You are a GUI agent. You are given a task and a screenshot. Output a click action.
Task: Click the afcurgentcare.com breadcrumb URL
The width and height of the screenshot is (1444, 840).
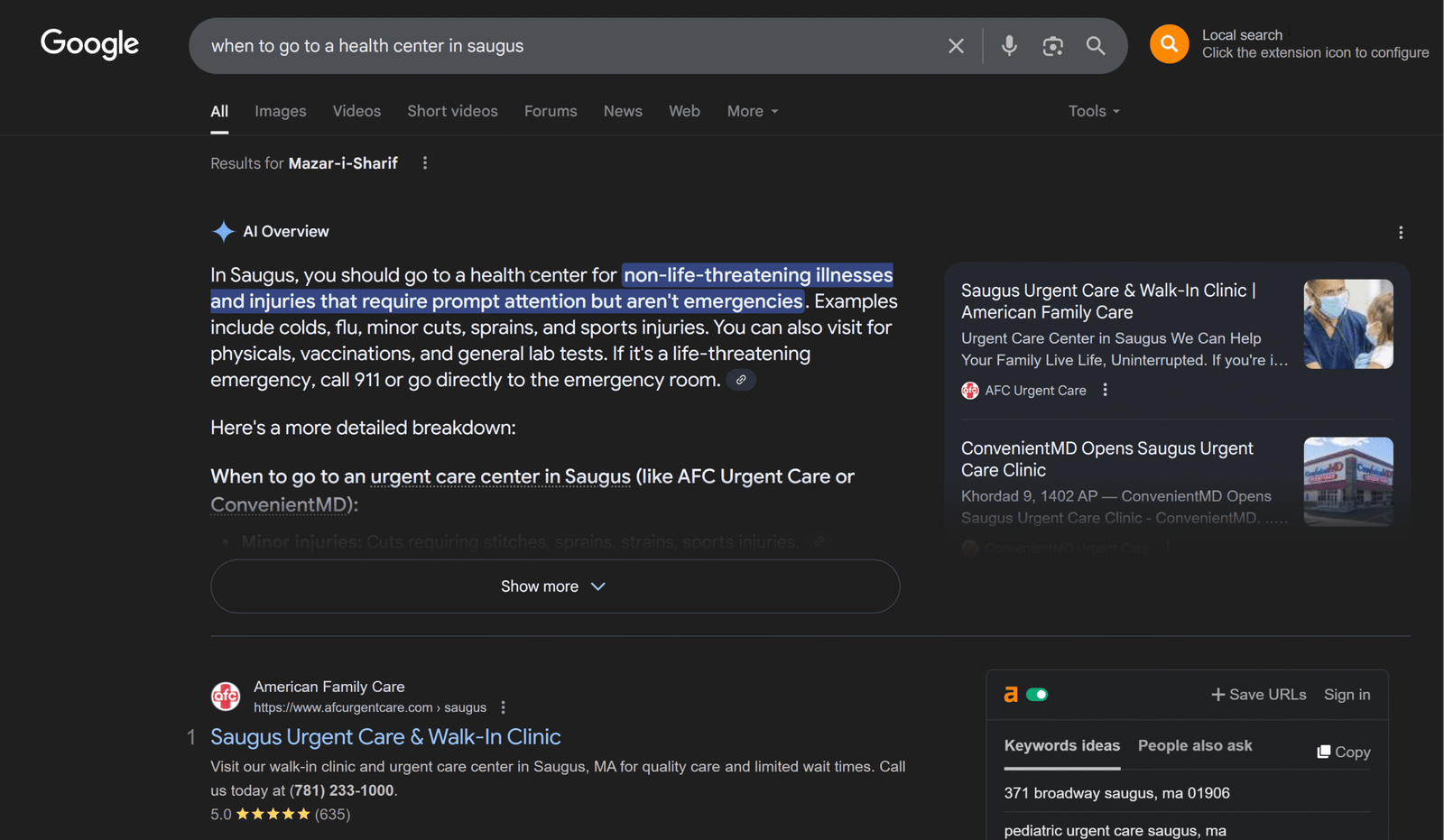click(370, 707)
